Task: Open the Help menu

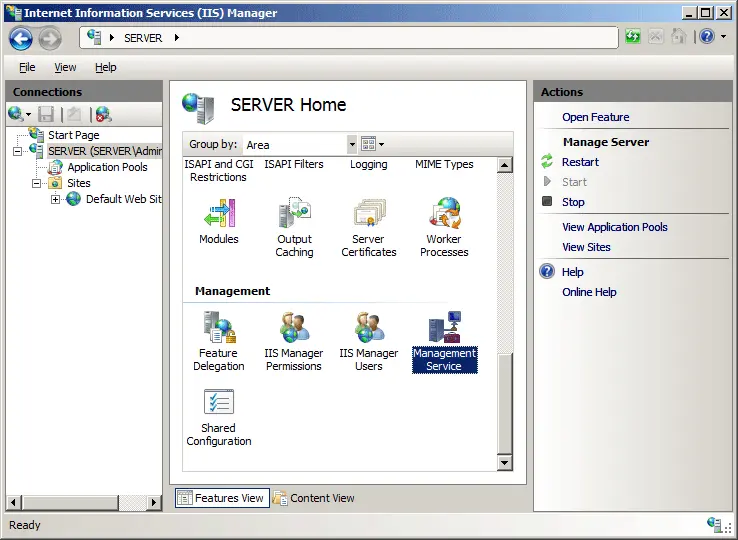Action: [105, 67]
